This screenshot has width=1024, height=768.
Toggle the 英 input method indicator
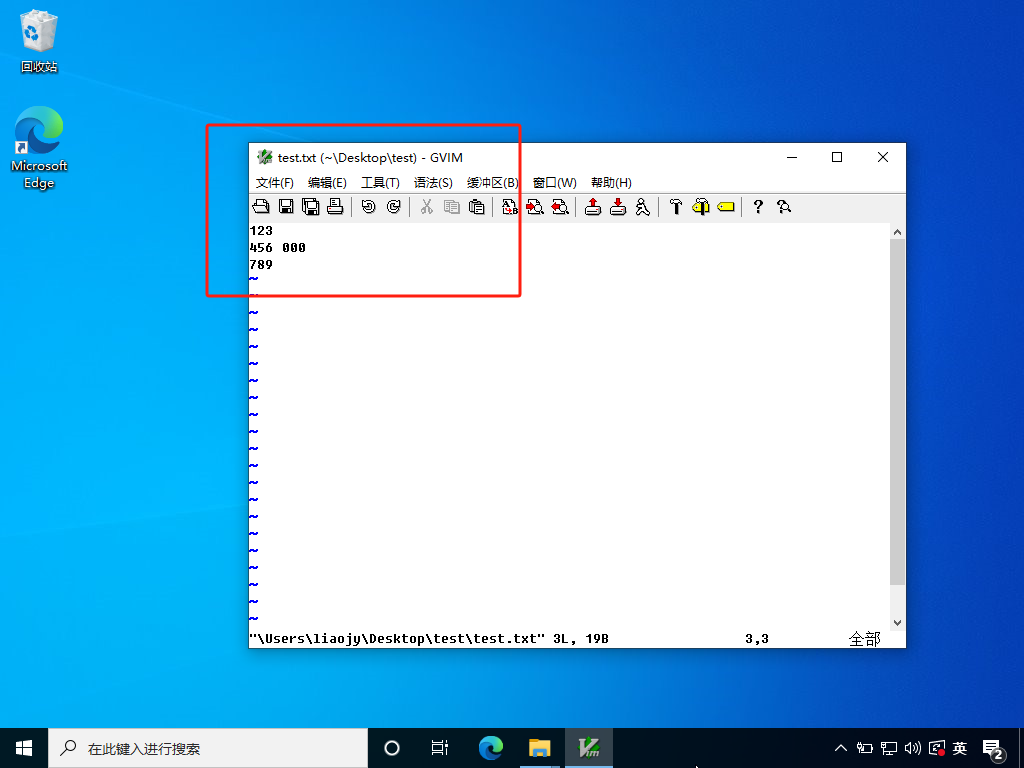[x=960, y=748]
